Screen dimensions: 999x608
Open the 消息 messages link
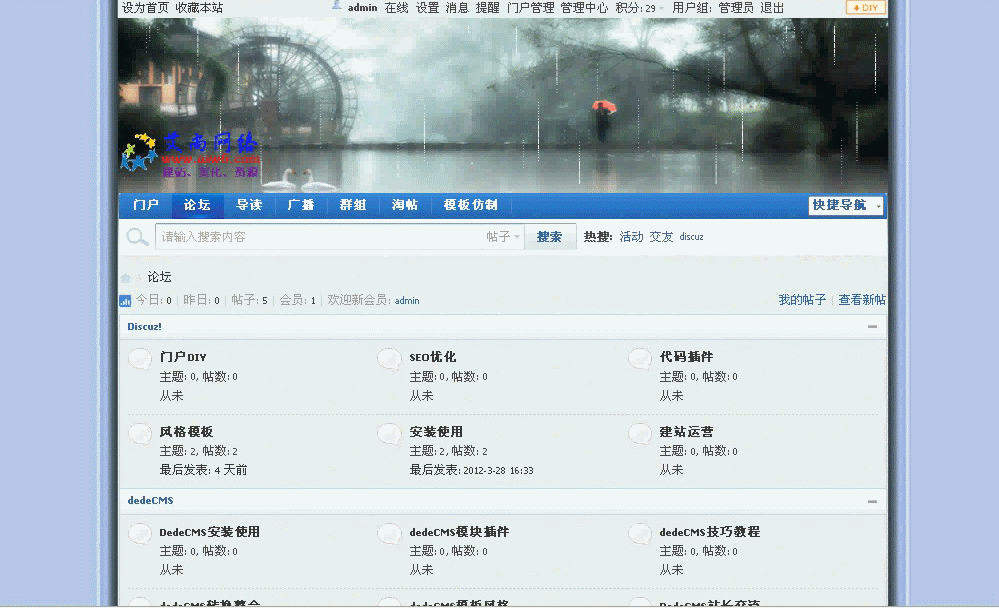(x=457, y=8)
